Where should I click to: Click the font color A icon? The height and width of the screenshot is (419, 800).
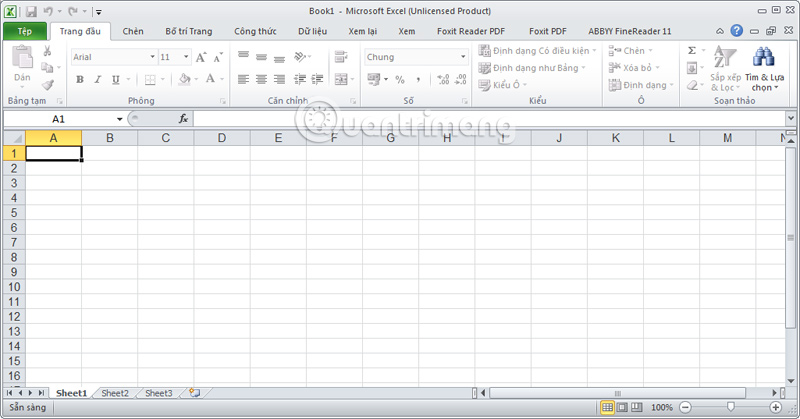pyautogui.click(x=210, y=79)
